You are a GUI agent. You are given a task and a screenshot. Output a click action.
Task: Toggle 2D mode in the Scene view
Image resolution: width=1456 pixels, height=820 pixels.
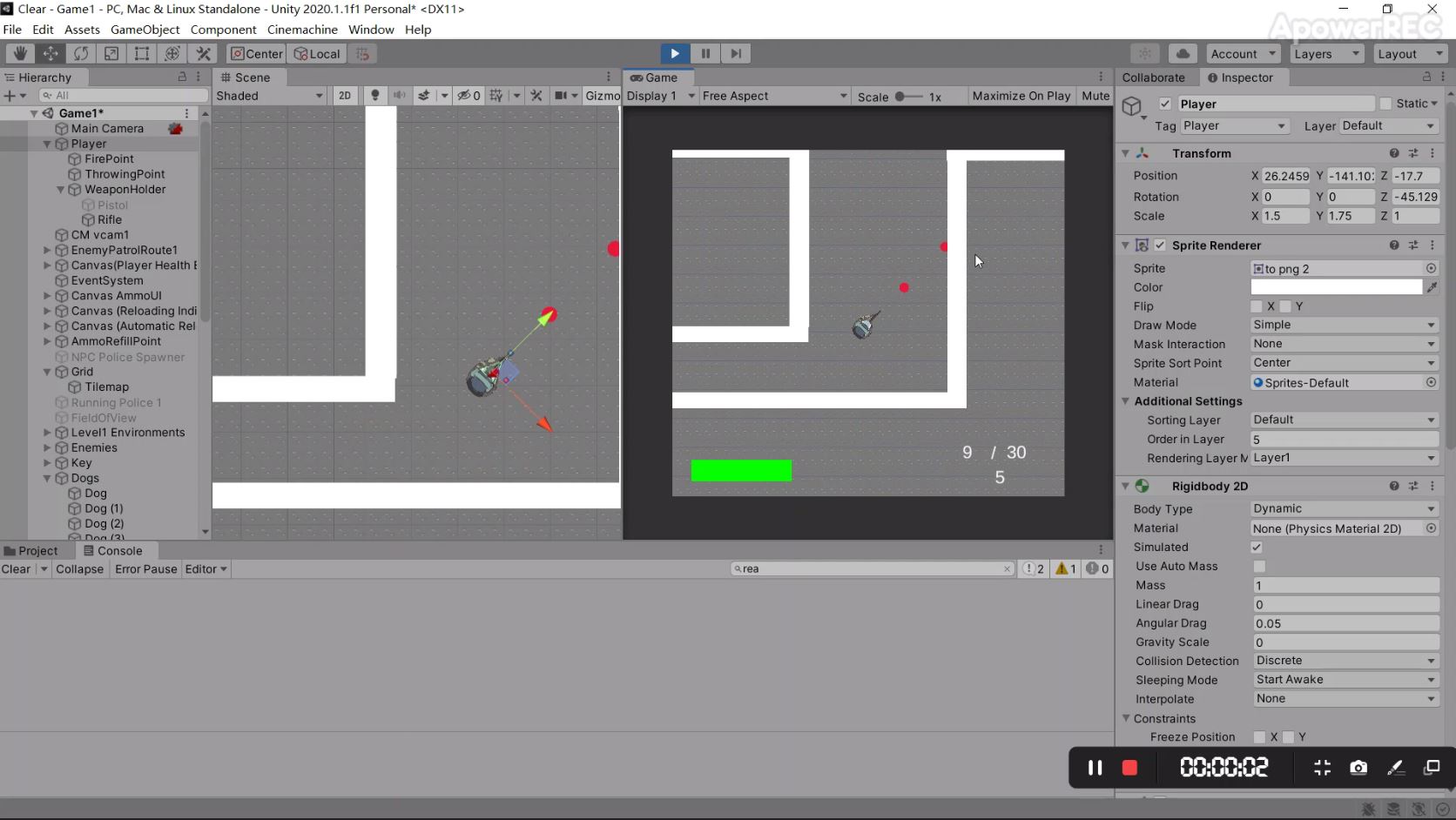[345, 96]
